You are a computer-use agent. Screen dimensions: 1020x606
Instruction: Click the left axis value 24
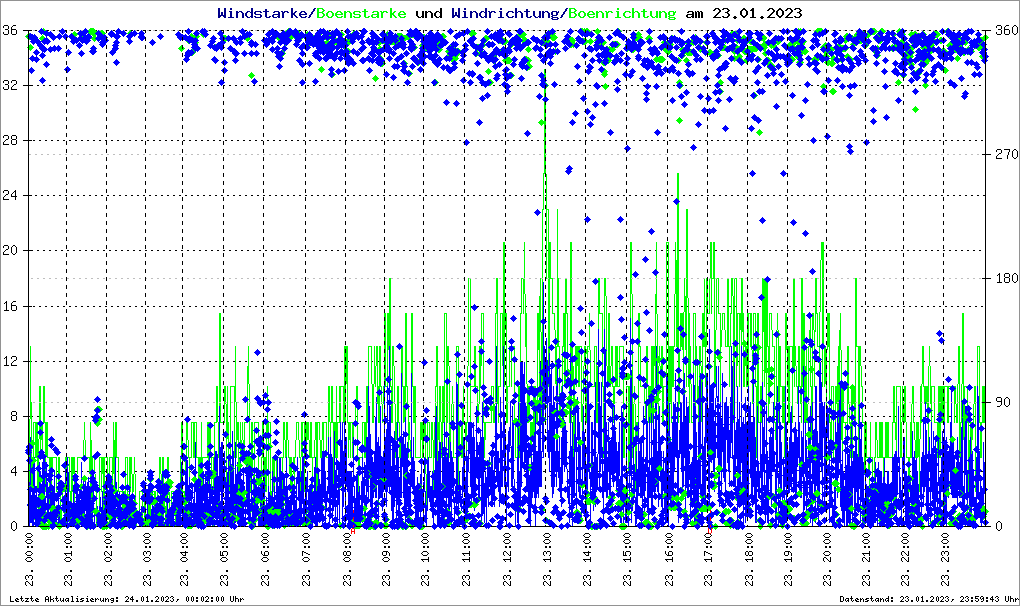pos(10,196)
